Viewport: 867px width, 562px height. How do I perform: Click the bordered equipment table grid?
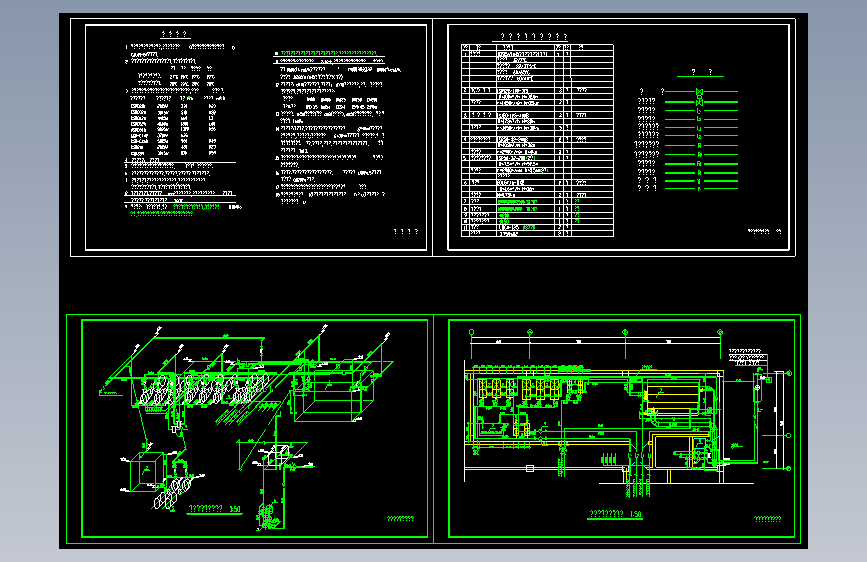click(x=537, y=140)
